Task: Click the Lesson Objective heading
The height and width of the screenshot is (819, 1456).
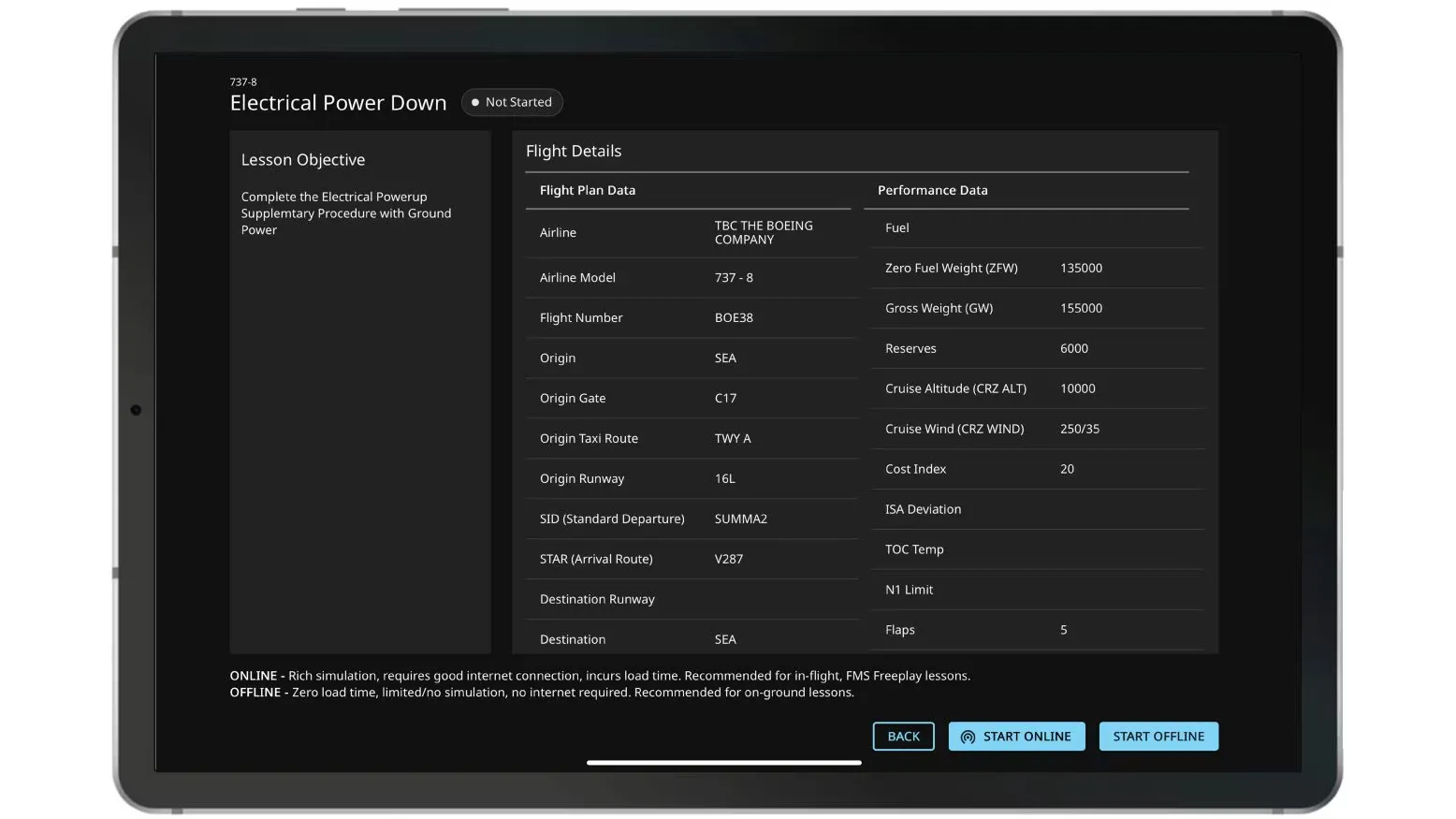Action: click(x=303, y=160)
